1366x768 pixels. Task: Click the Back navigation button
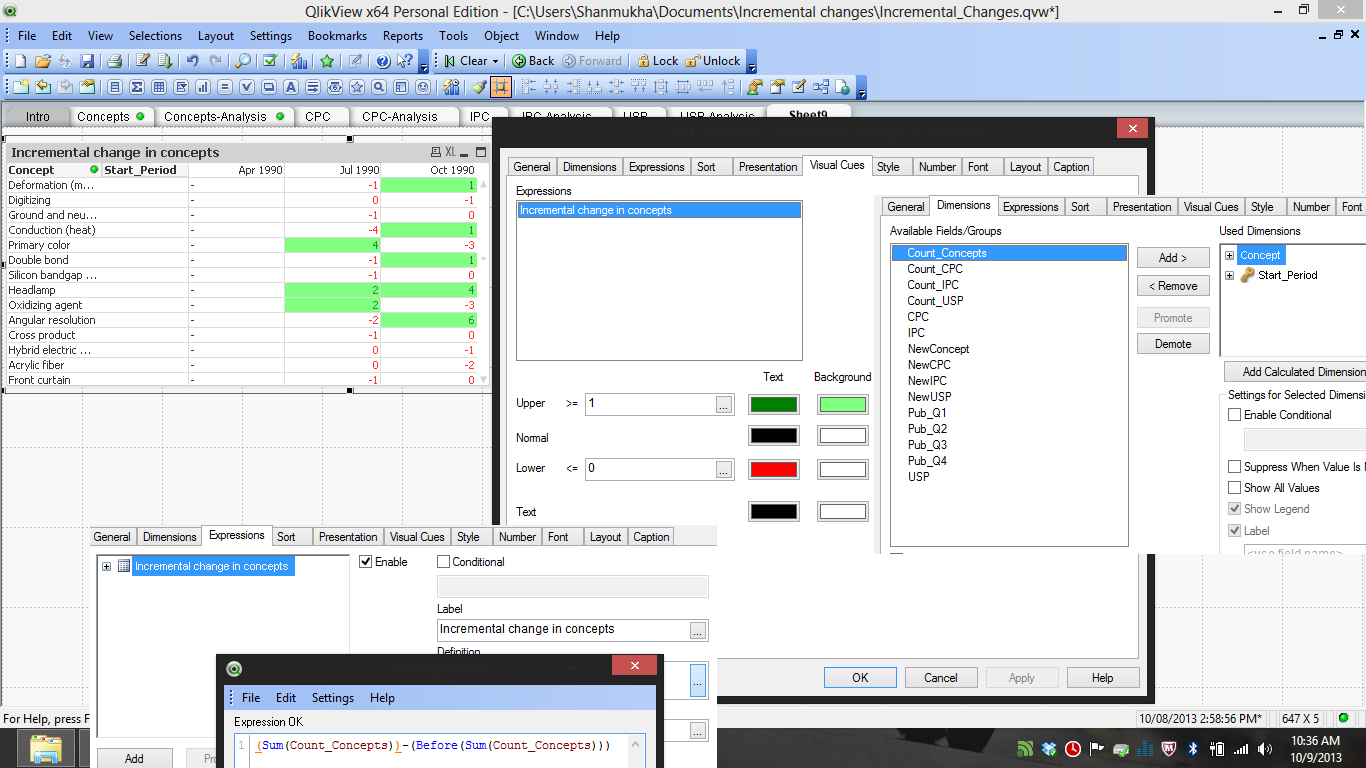(533, 61)
